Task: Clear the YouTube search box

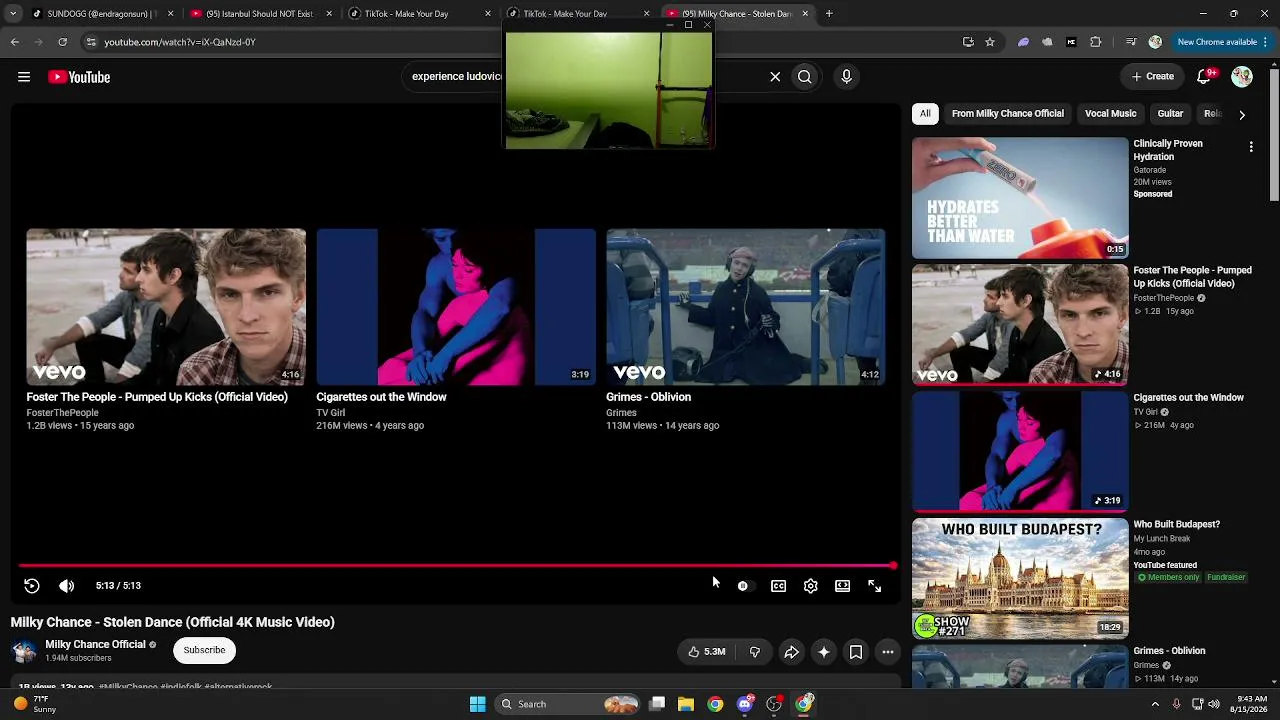Action: pyautogui.click(x=775, y=77)
